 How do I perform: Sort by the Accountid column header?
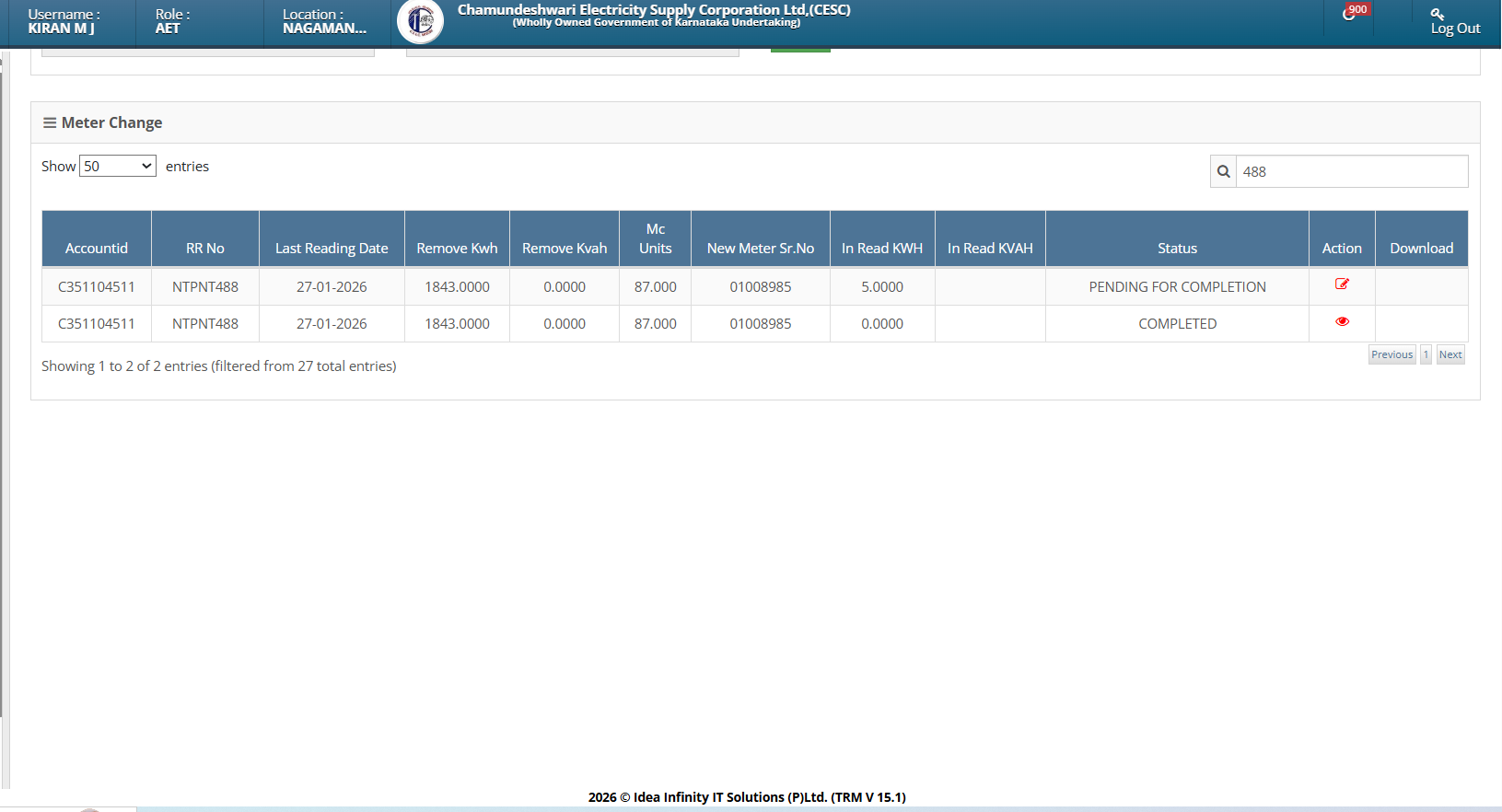pyautogui.click(x=97, y=248)
